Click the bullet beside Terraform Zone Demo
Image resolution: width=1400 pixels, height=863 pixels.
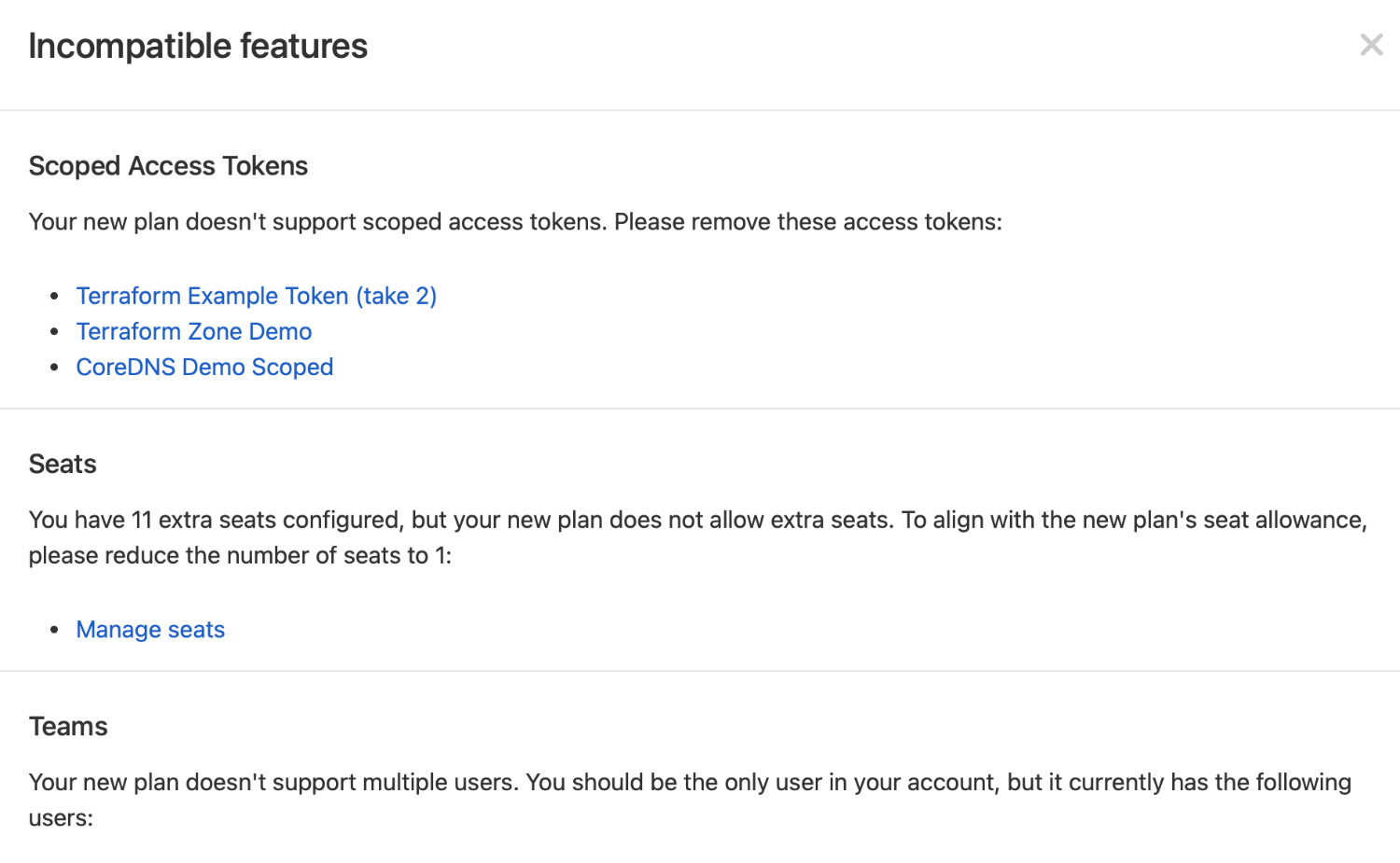pyautogui.click(x=54, y=331)
